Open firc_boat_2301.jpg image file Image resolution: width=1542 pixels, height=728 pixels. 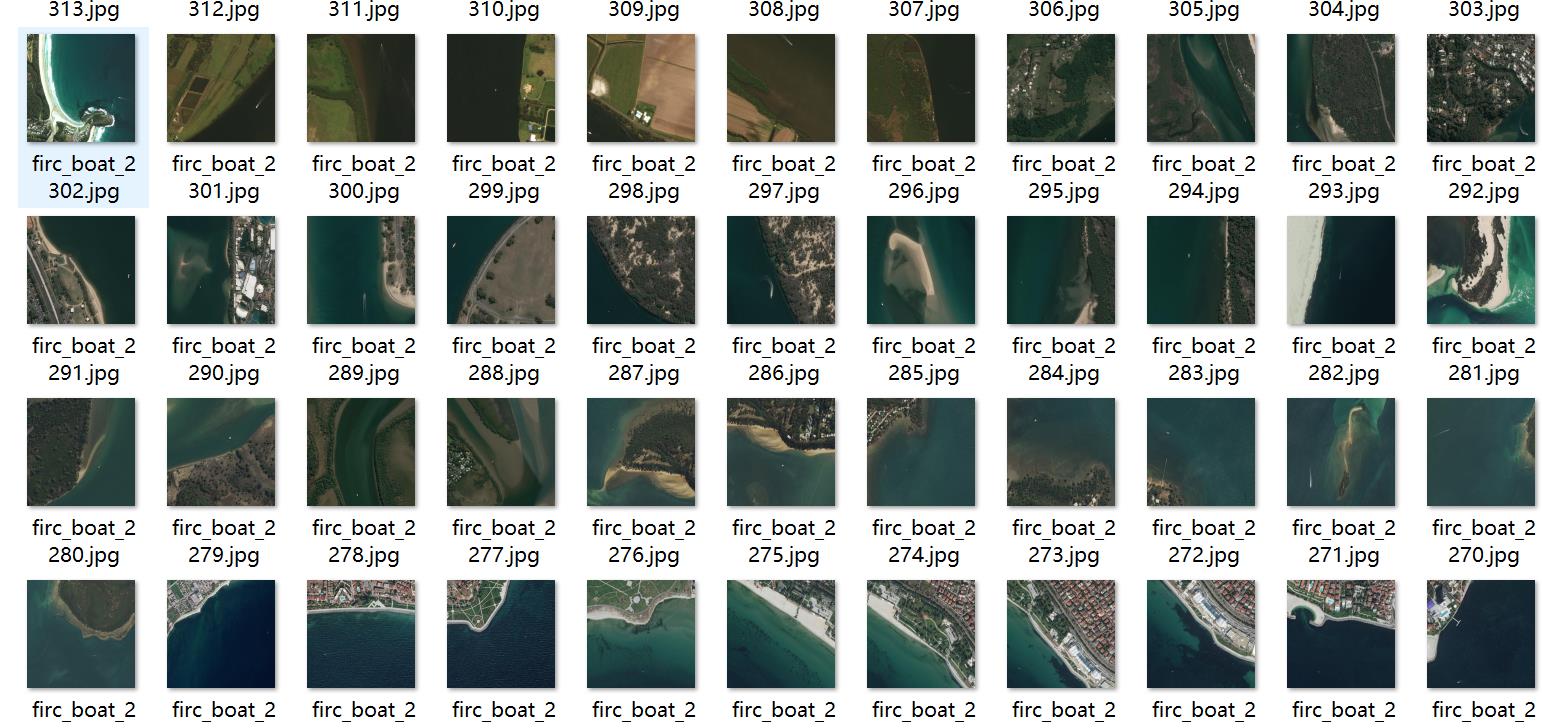(221, 88)
